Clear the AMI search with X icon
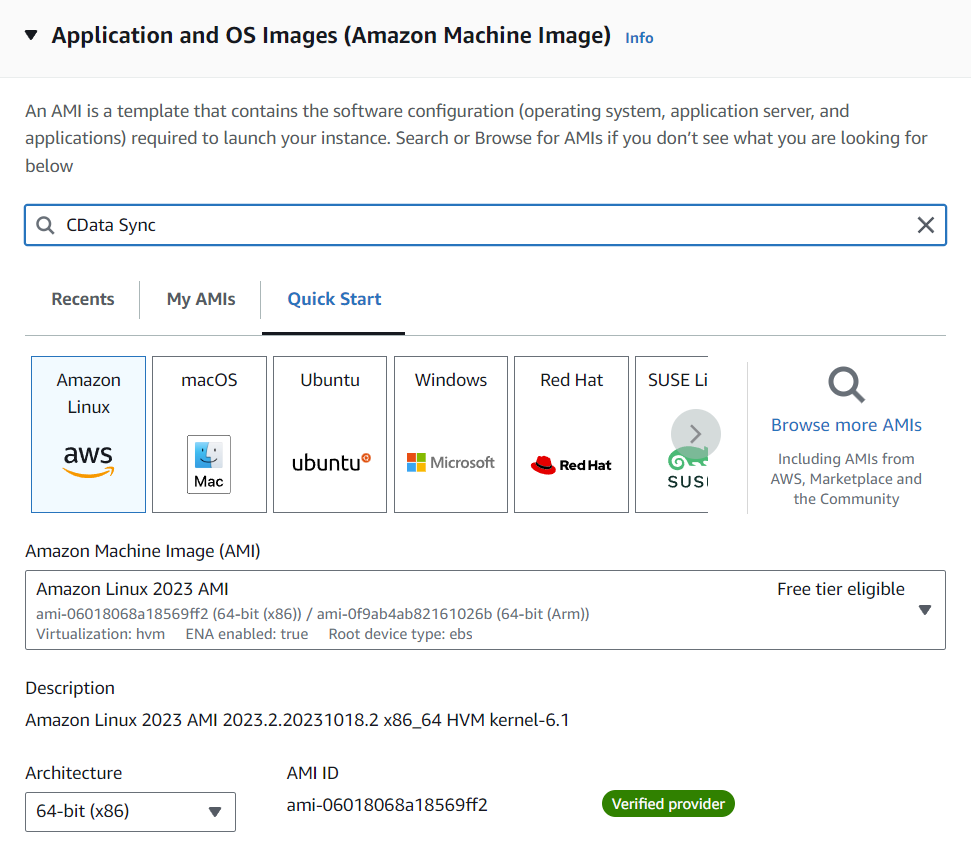This screenshot has height=850, width=971. click(x=926, y=226)
